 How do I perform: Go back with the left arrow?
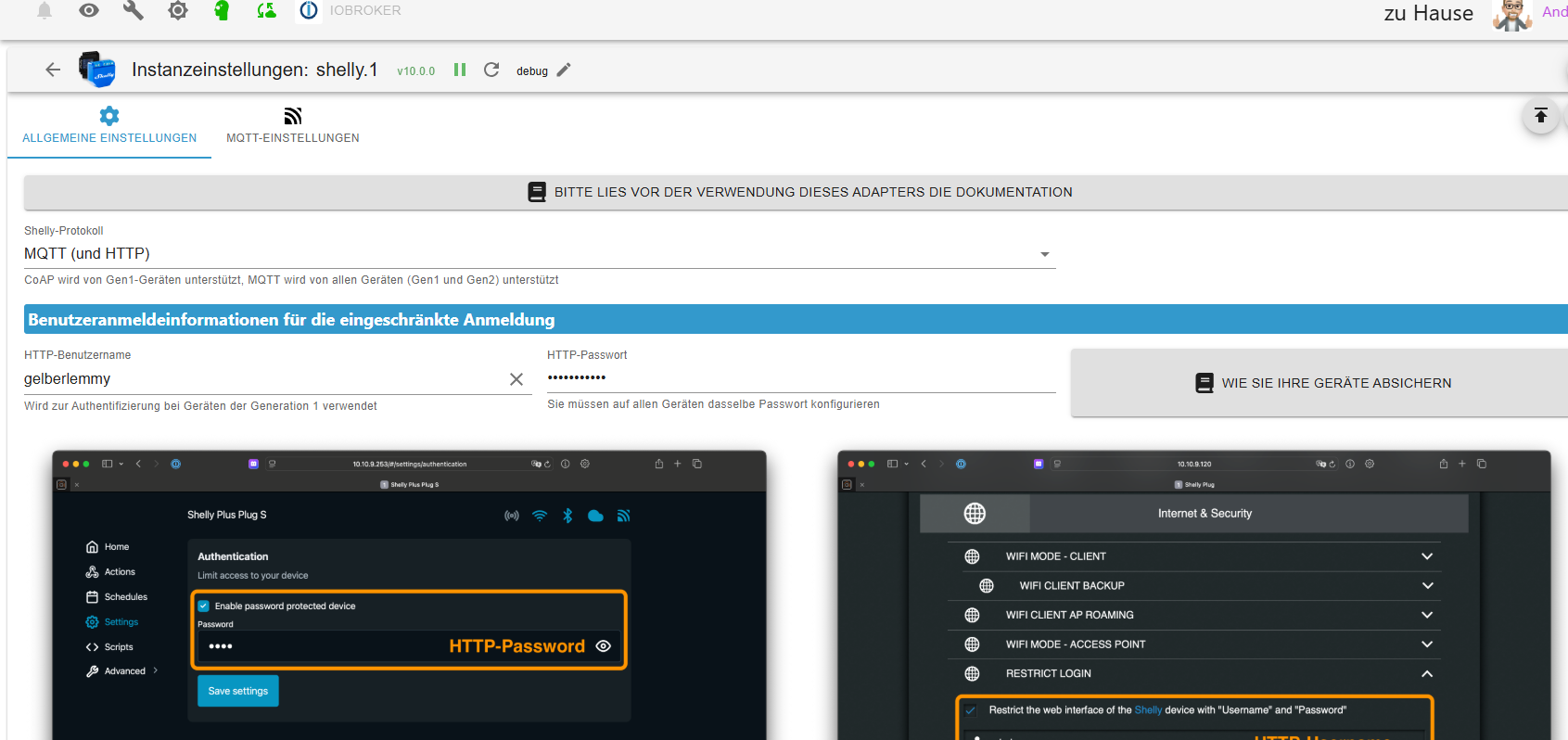53,70
